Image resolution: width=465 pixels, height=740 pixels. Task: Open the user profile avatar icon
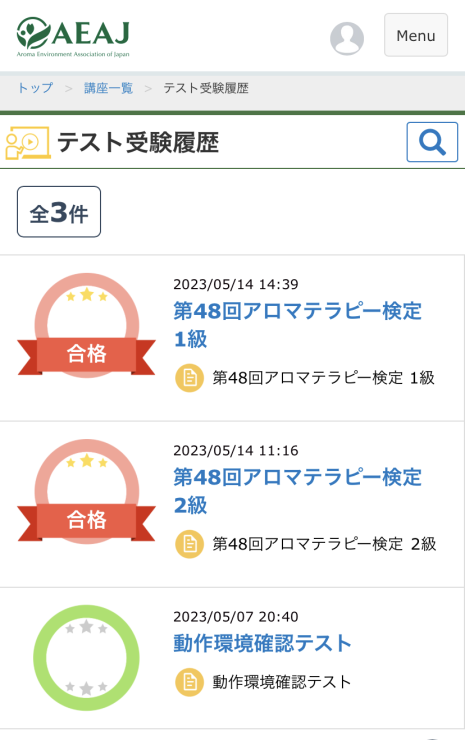[347, 38]
